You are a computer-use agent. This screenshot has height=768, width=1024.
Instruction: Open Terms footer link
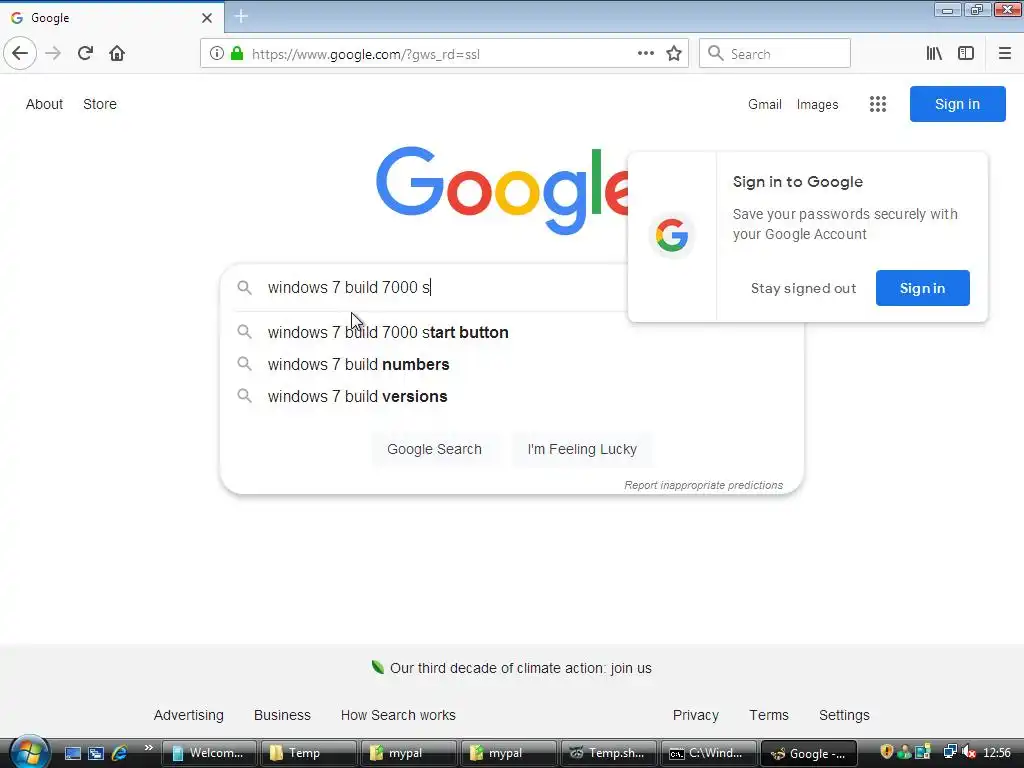[x=769, y=715]
